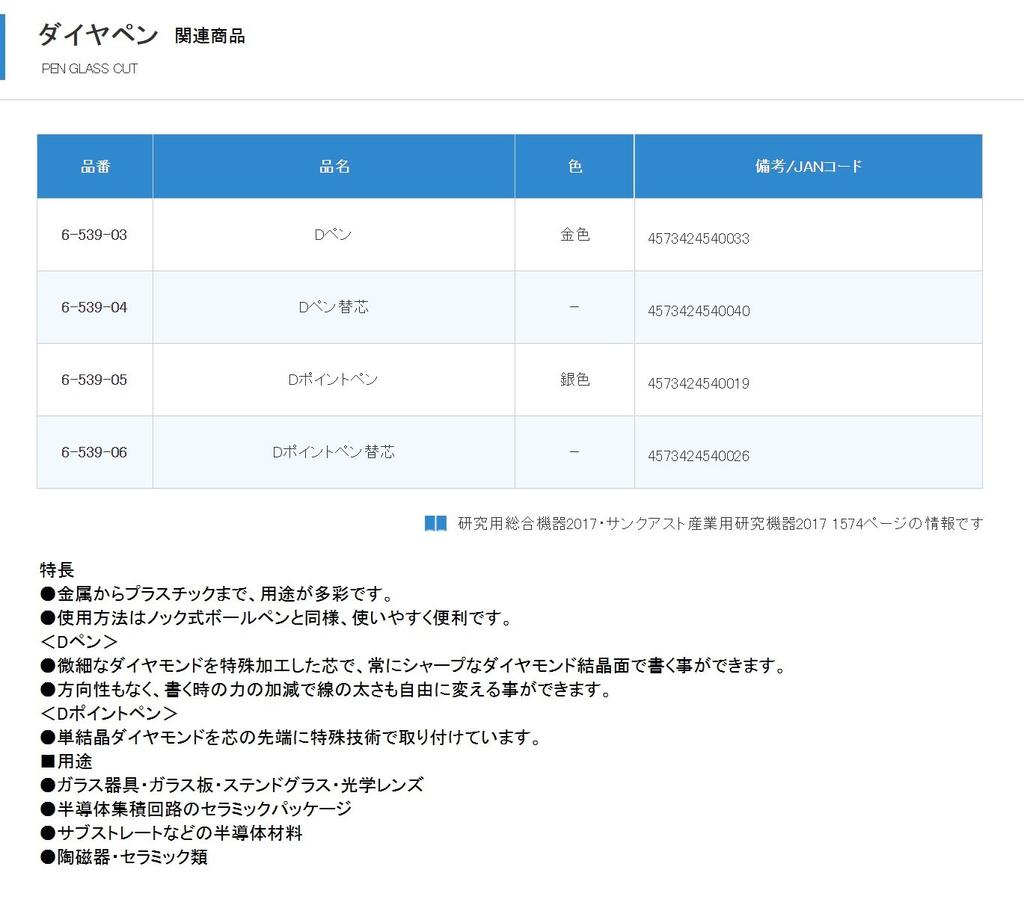This screenshot has height=908, width=1024.
Task: Click JAN code 4573424540040
Action: [698, 311]
